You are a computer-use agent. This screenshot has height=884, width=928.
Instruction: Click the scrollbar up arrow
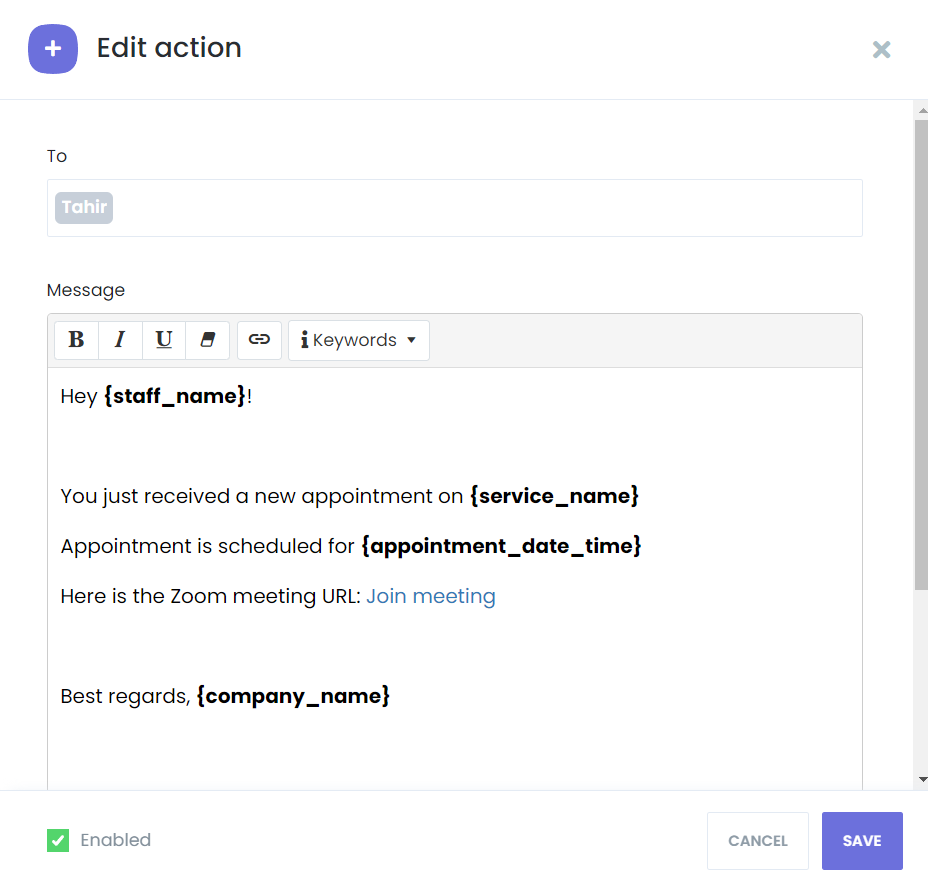922,111
